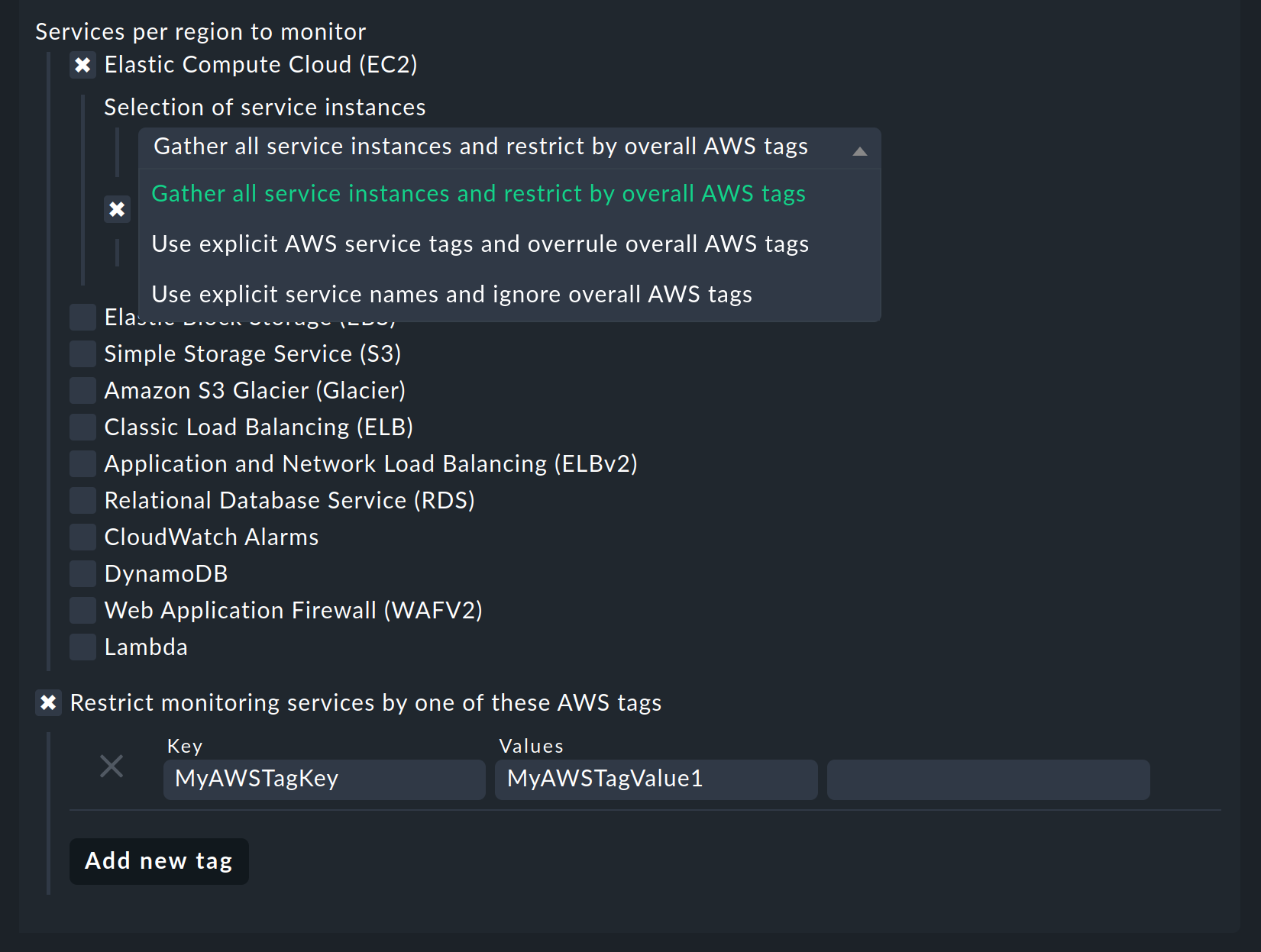The height and width of the screenshot is (952, 1261).
Task: Uncheck the nested checkbox under service instances
Action: (x=117, y=208)
